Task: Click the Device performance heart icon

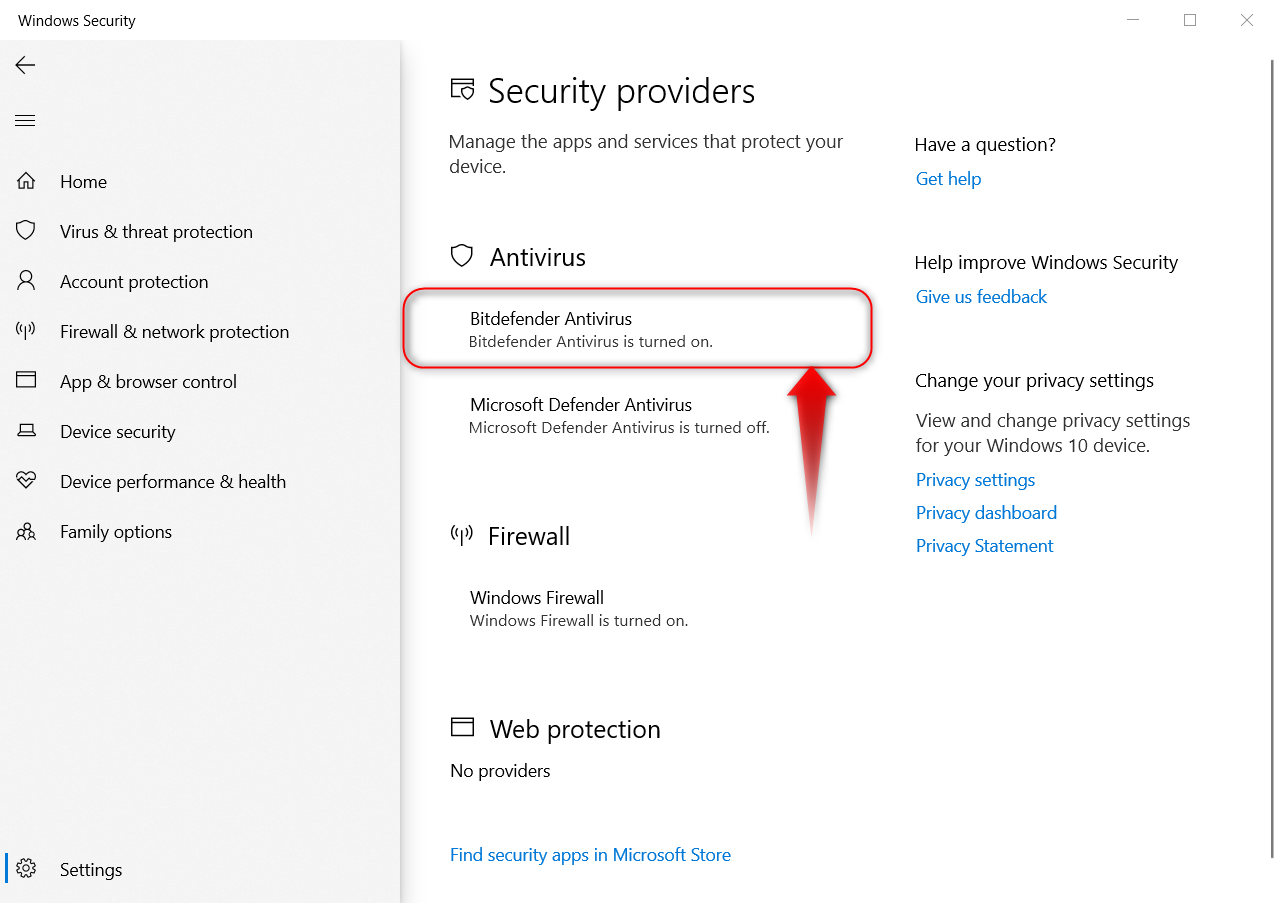Action: 26,481
